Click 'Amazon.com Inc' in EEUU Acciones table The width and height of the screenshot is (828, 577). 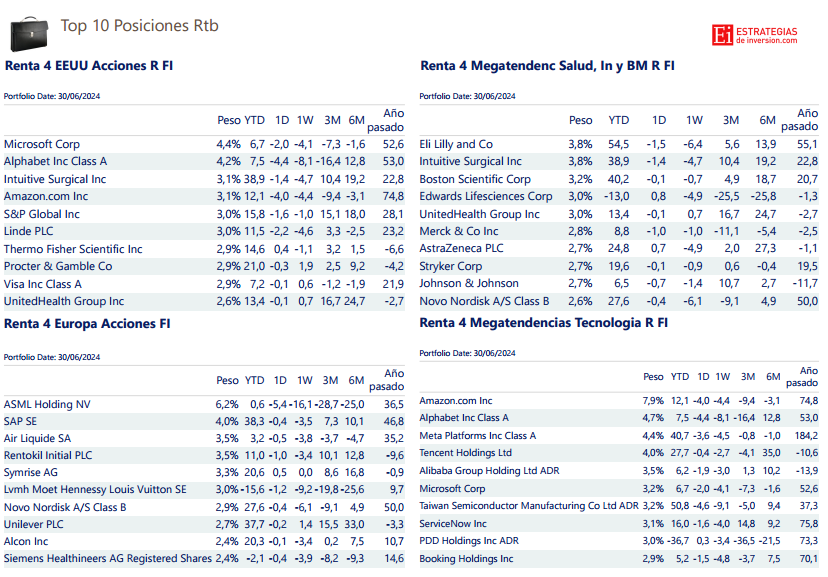pyautogui.click(x=46, y=196)
